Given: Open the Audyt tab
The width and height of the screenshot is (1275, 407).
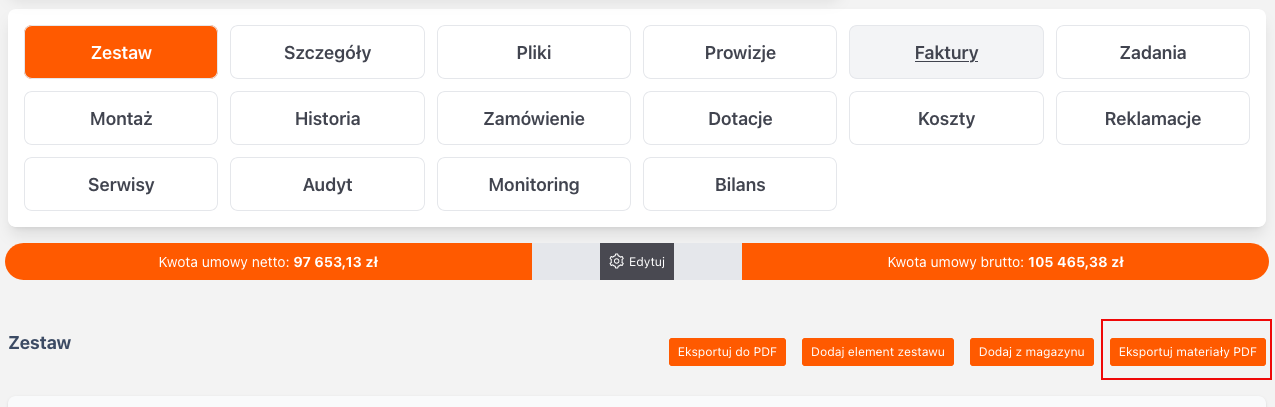Looking at the screenshot, I should click(x=327, y=184).
